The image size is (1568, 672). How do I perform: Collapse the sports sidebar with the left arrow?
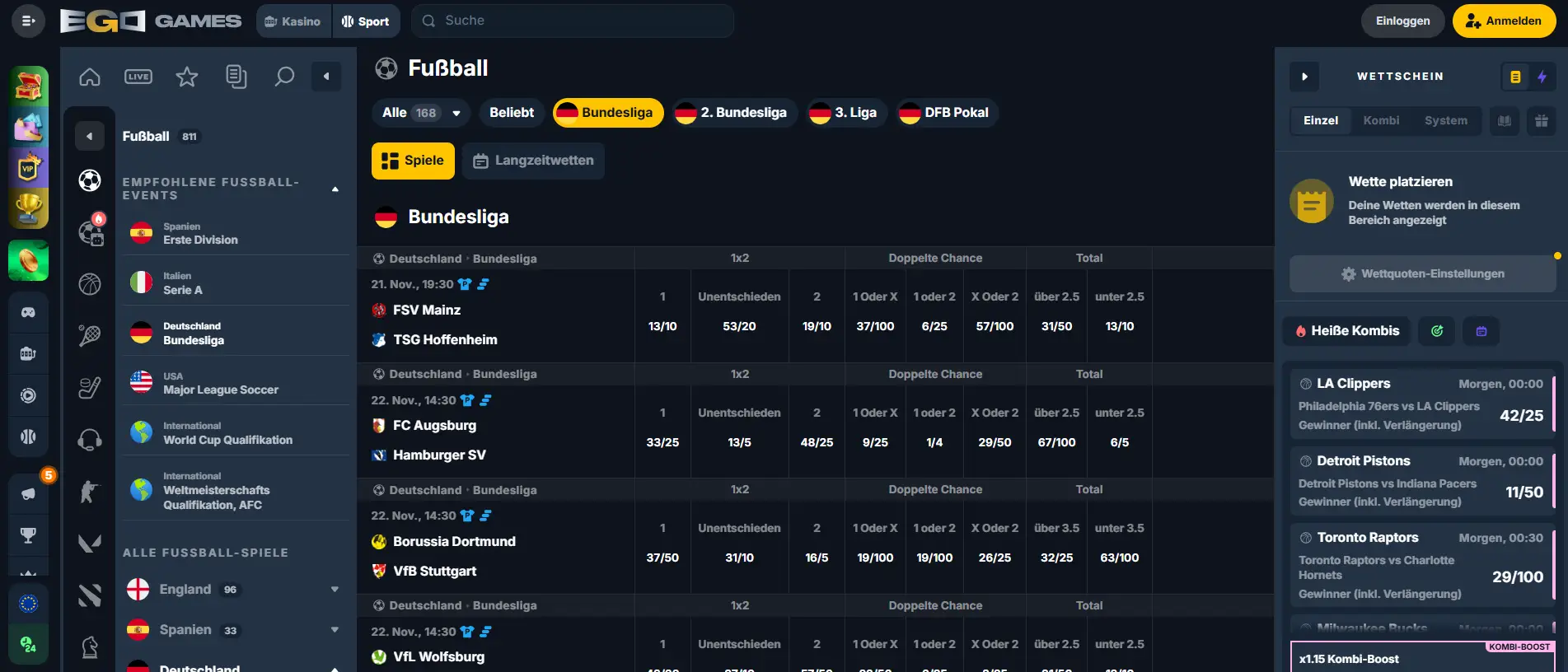[326, 77]
